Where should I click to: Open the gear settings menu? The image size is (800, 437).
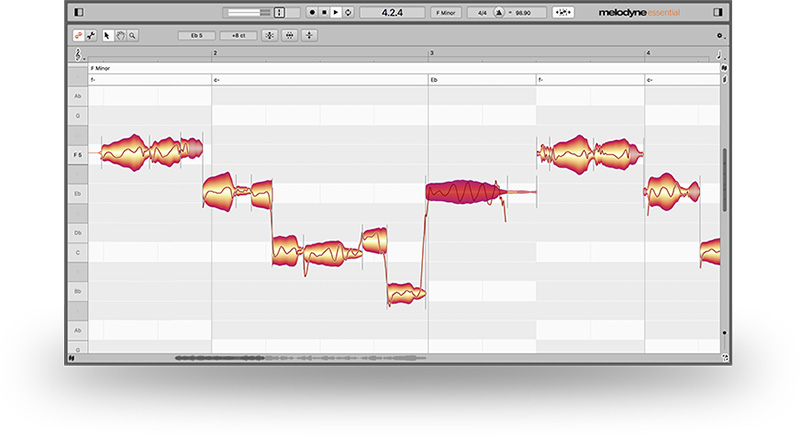click(x=720, y=36)
